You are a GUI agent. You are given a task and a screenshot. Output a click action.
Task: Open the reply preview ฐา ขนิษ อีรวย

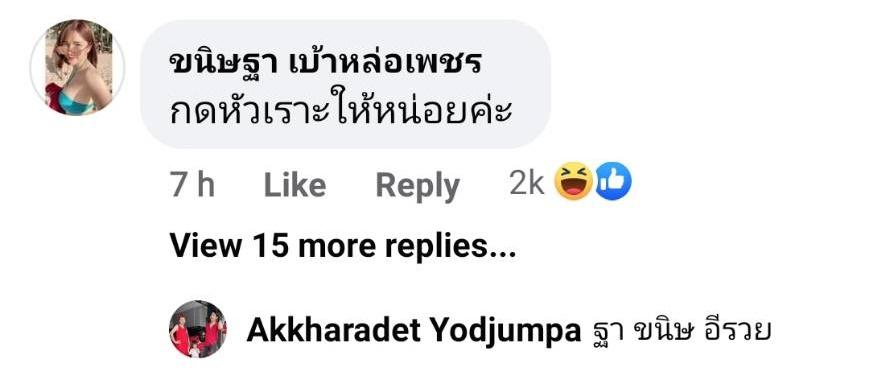(678, 332)
